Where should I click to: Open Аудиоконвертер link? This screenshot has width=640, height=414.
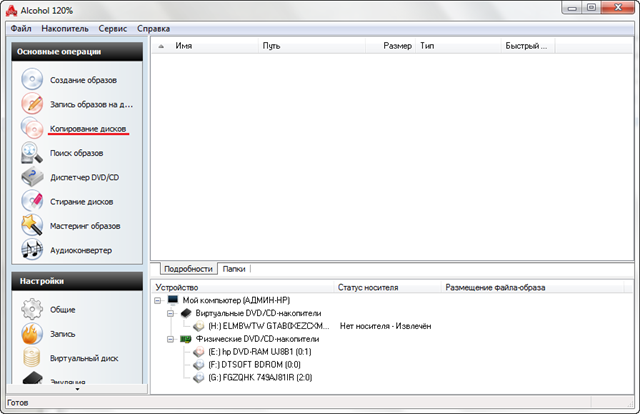pos(81,250)
